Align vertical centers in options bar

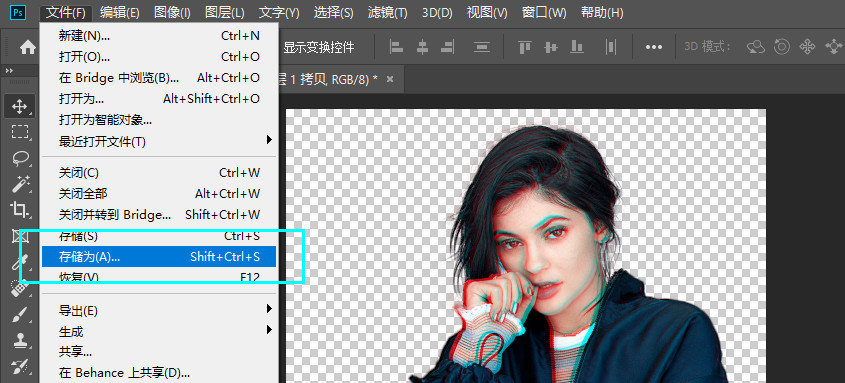[x=551, y=47]
